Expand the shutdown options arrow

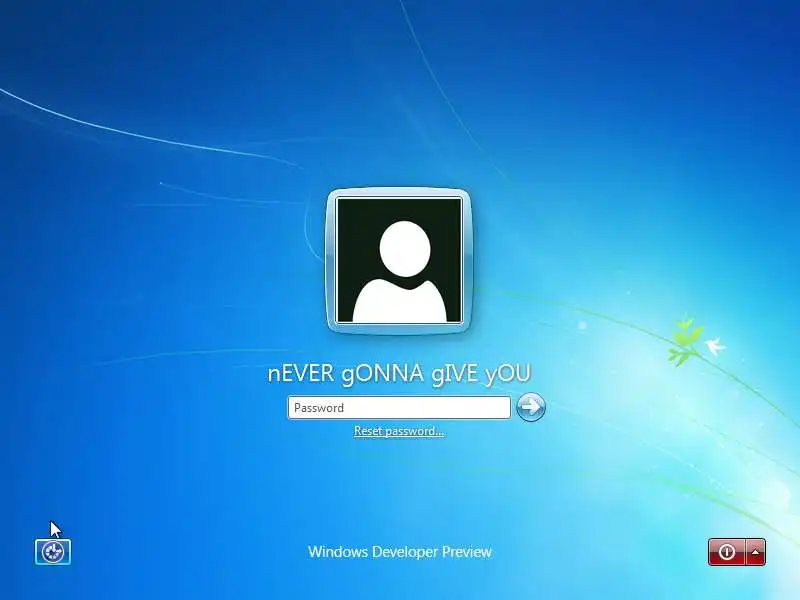click(756, 552)
